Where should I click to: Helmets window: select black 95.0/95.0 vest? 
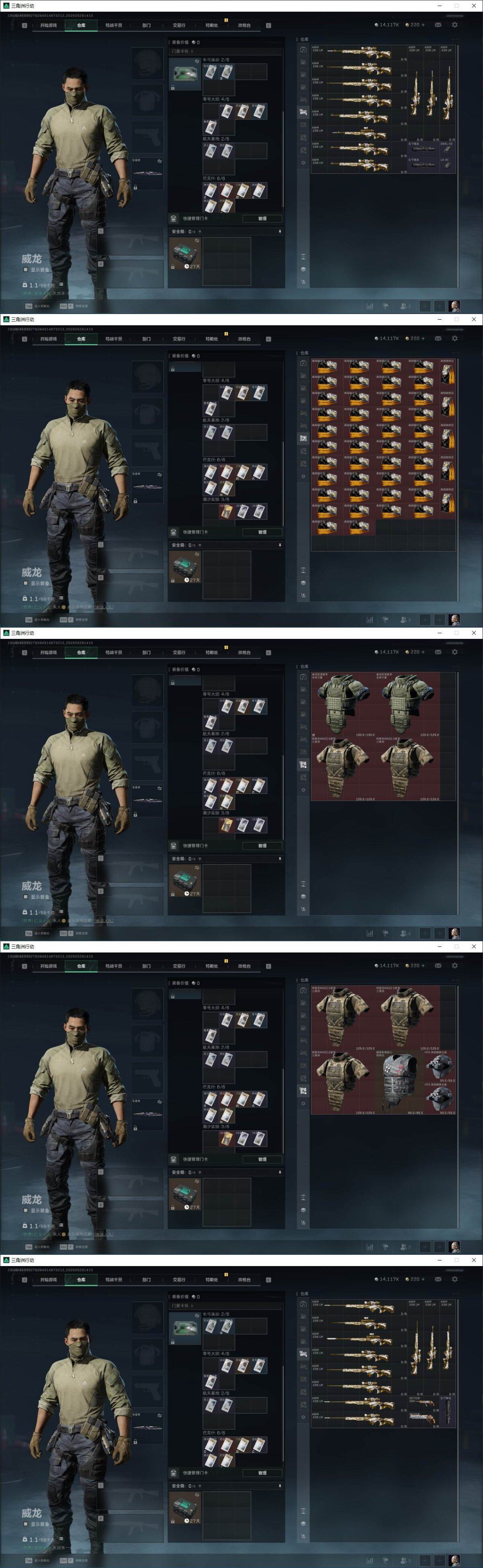tap(400, 1082)
